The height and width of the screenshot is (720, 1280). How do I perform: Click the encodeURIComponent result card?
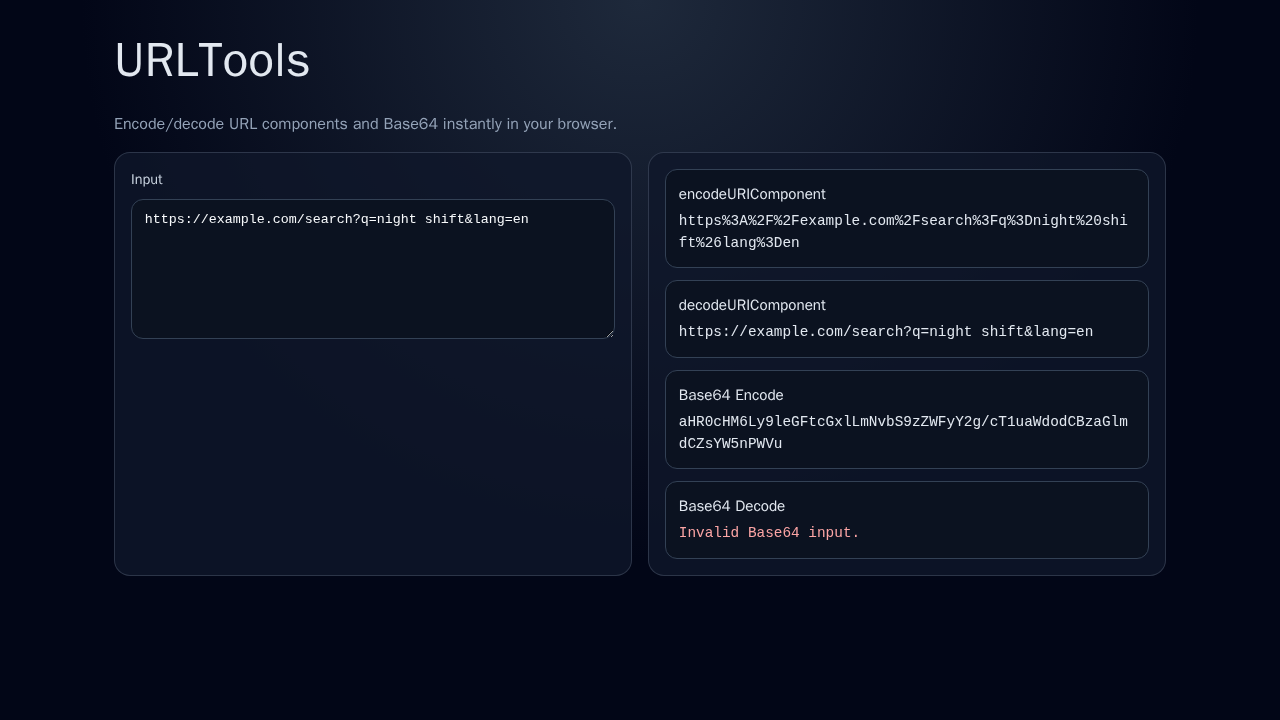[x=906, y=218]
